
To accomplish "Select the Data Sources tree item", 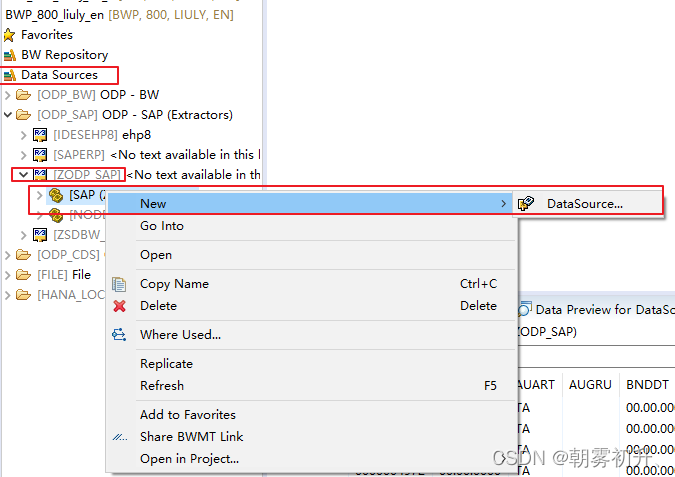I will point(59,75).
